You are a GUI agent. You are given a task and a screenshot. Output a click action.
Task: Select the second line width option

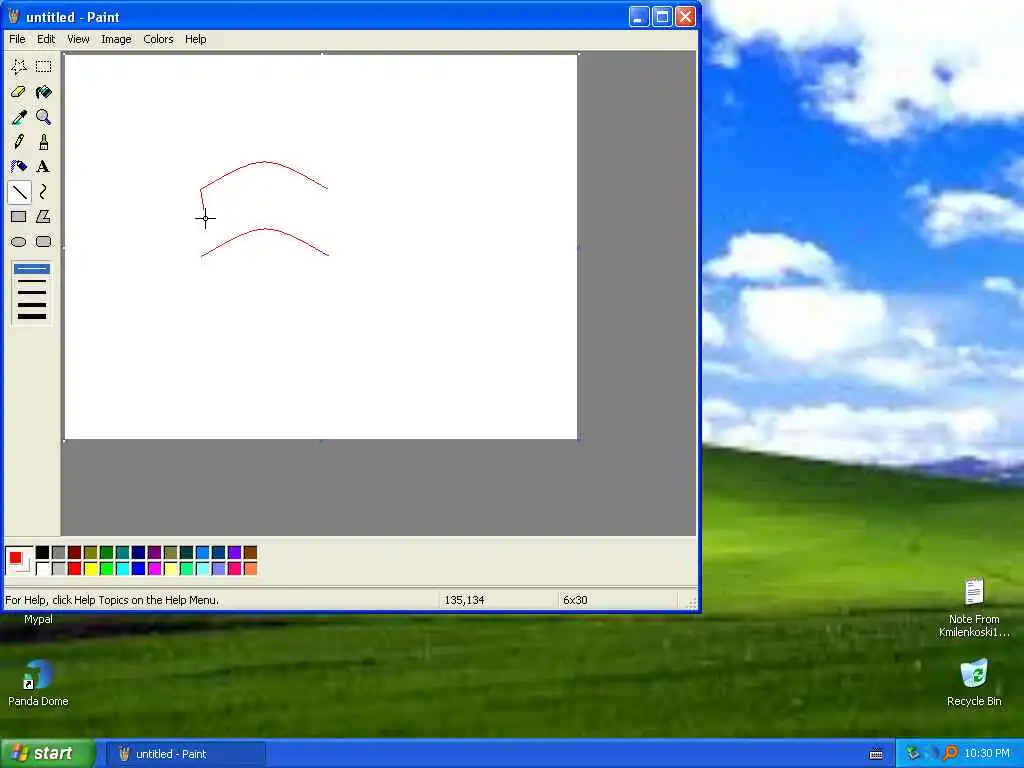click(31, 281)
